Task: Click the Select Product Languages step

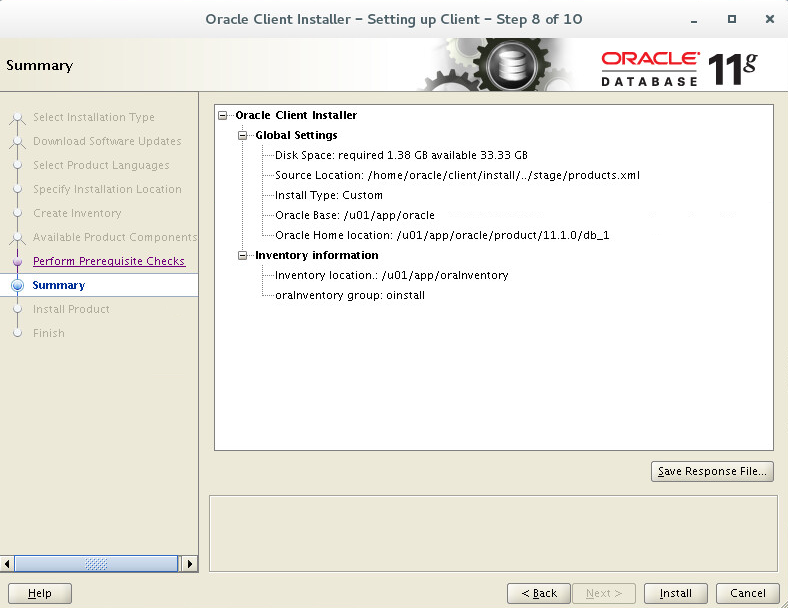Action: tap(101, 165)
